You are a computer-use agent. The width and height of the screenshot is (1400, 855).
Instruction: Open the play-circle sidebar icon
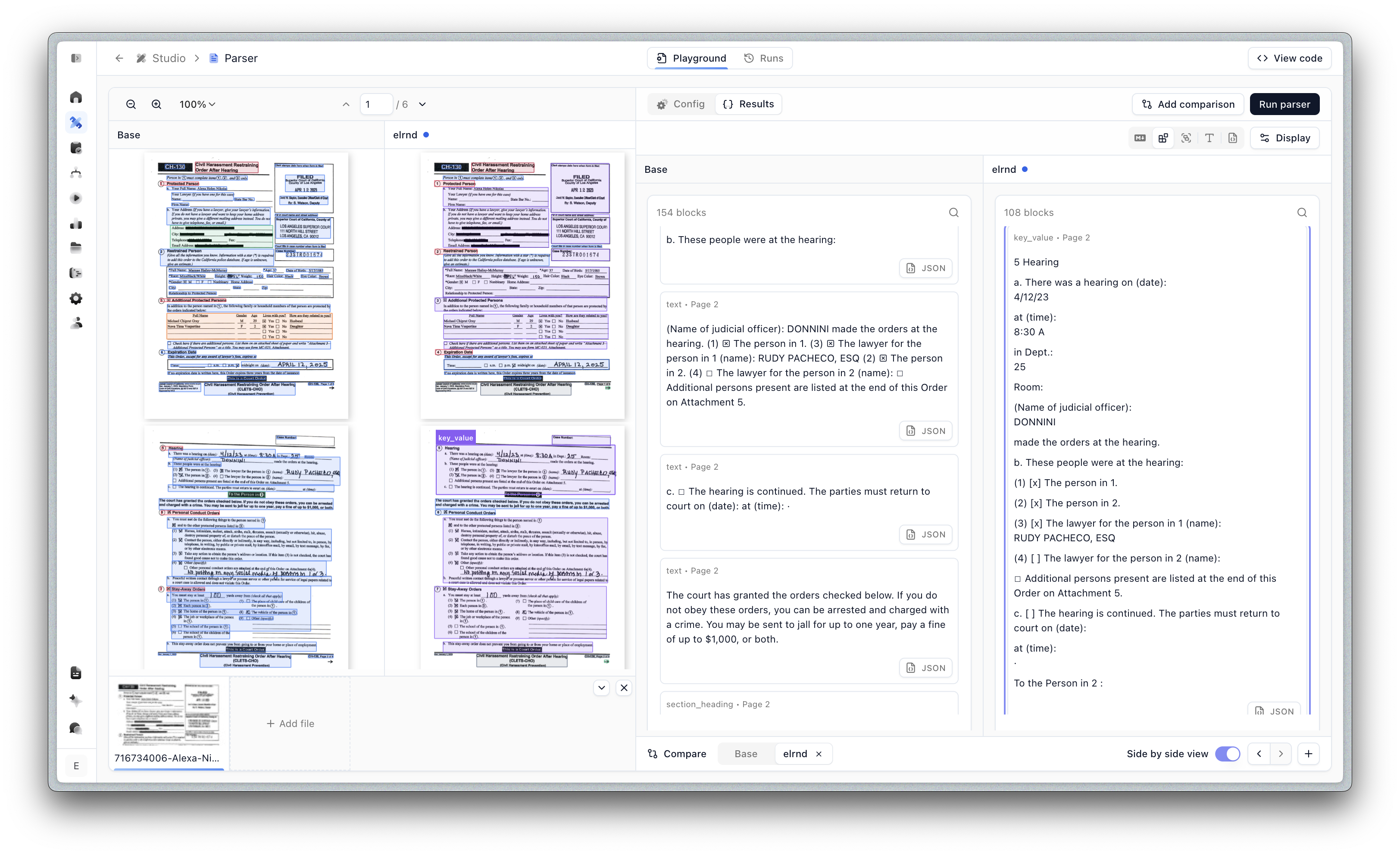(x=76, y=198)
